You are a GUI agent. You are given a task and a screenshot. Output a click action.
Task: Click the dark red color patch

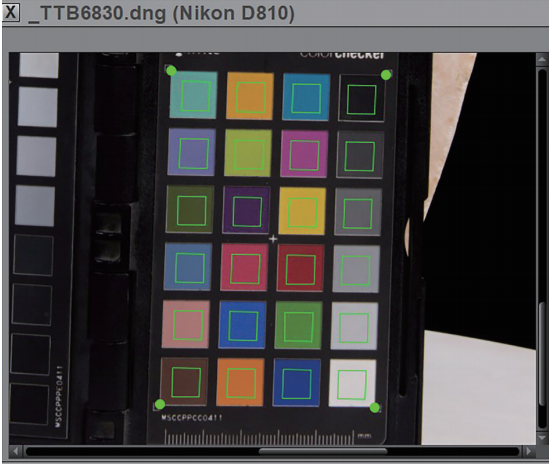pos(300,268)
